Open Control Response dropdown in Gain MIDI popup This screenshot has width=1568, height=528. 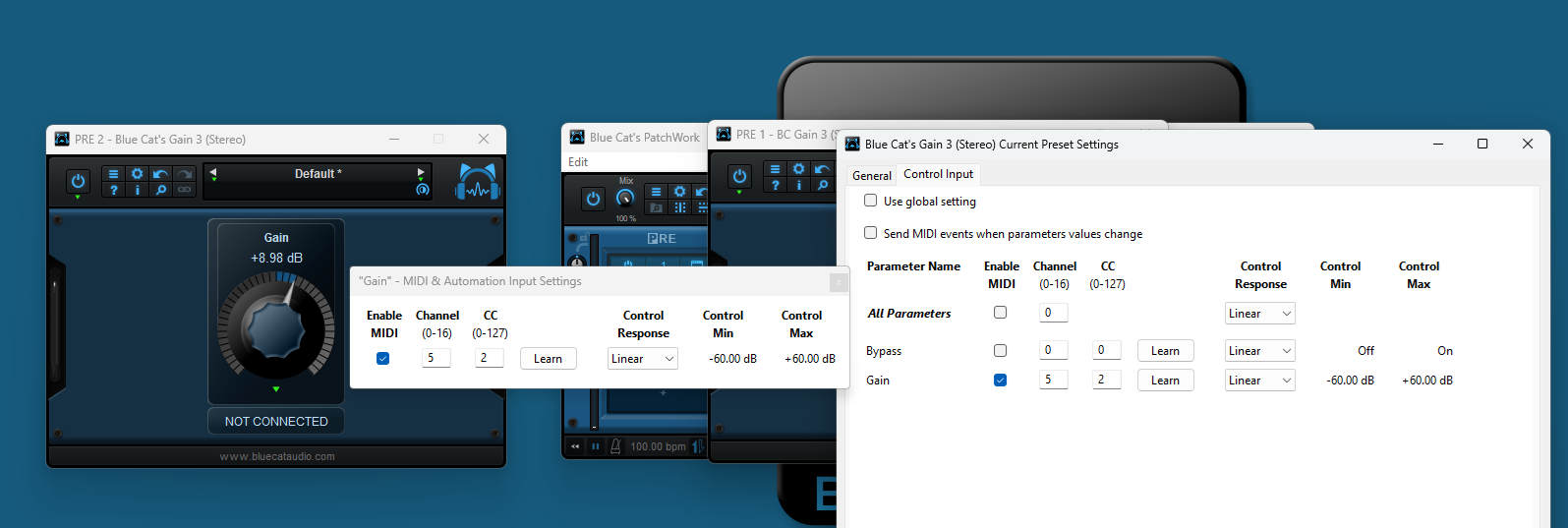643,359
